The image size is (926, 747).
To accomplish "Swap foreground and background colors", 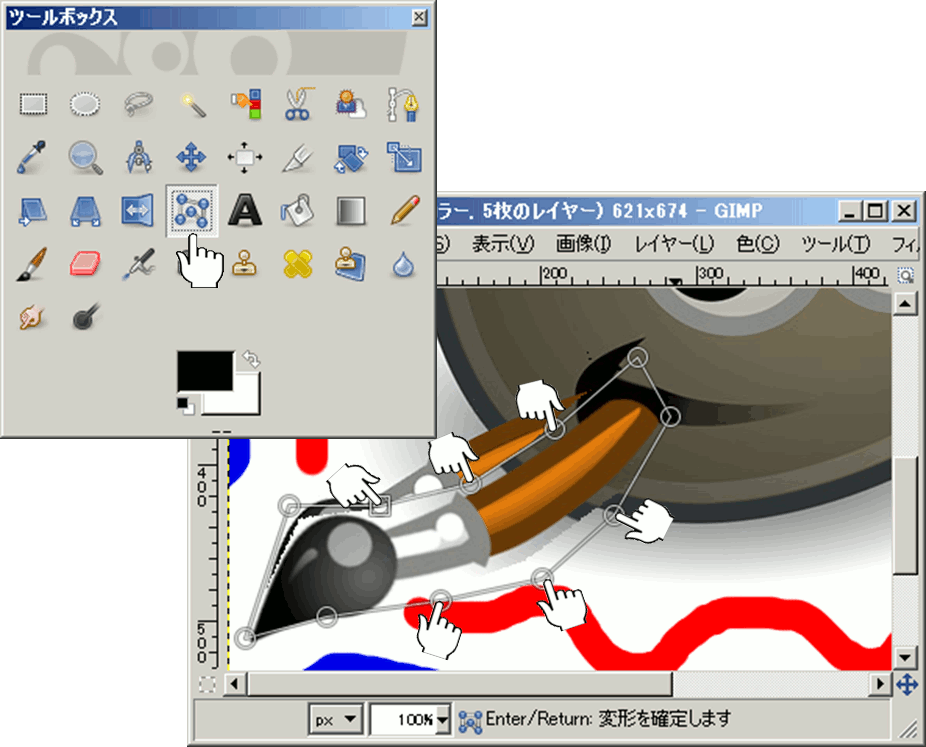I will pyautogui.click(x=252, y=359).
